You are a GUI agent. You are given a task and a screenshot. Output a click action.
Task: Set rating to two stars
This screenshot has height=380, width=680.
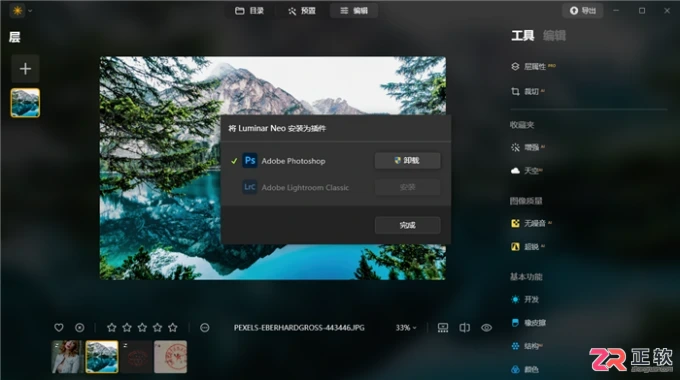point(127,328)
